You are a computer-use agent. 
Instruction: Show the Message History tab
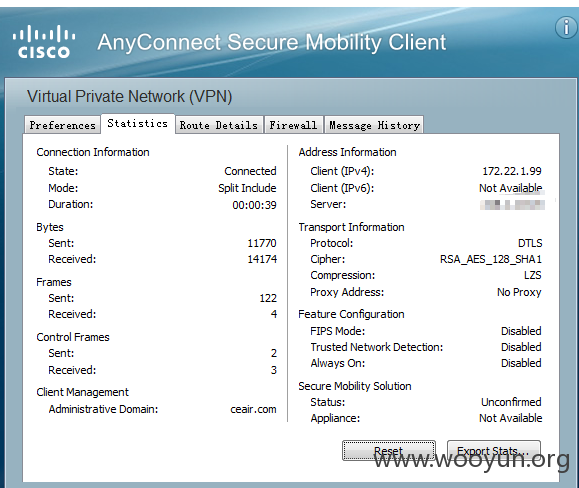[x=374, y=125]
